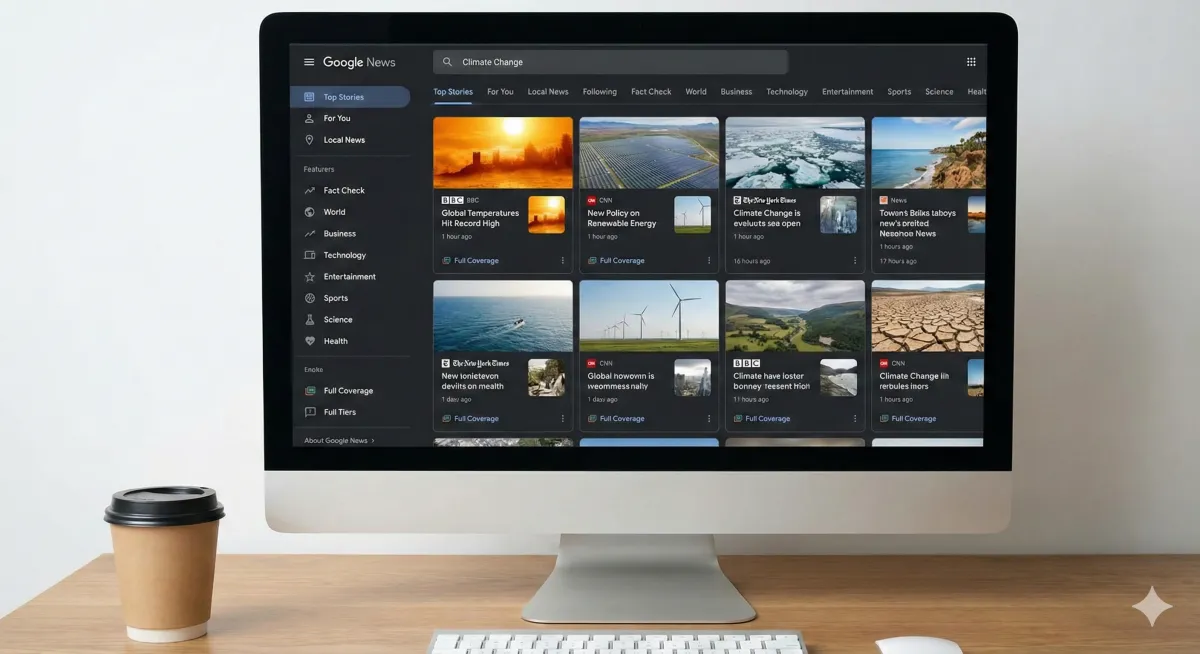Viewport: 1200px width, 654px height.
Task: Open the orange sunset city image
Action: [503, 153]
